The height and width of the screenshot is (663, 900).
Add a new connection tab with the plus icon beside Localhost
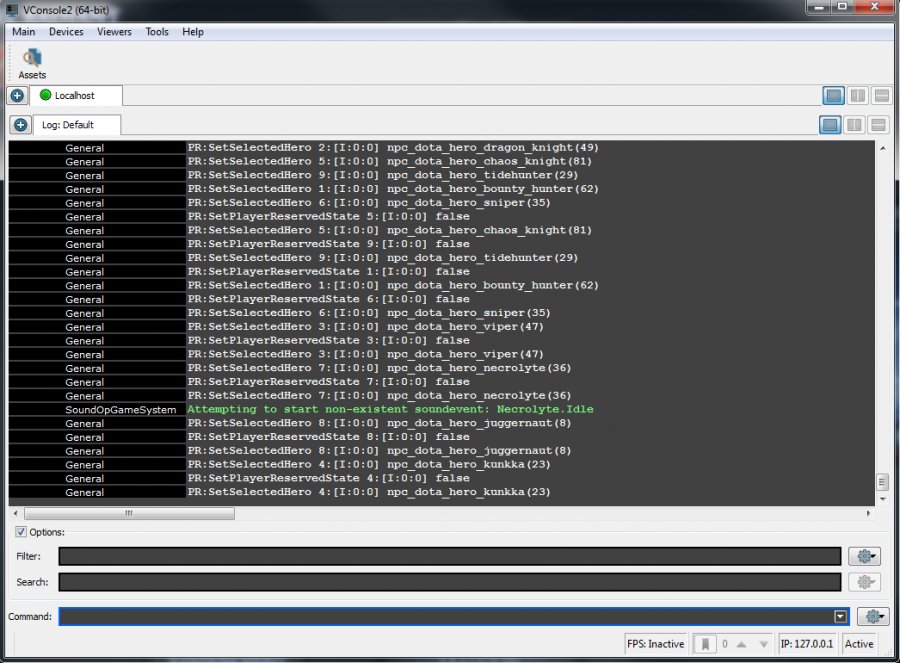click(17, 96)
